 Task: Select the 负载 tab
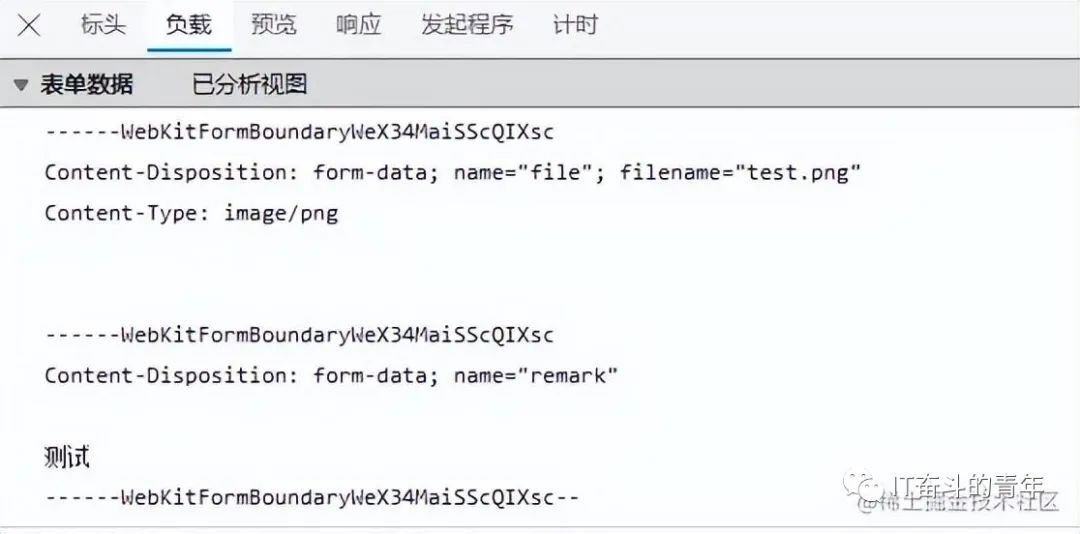pos(188,26)
